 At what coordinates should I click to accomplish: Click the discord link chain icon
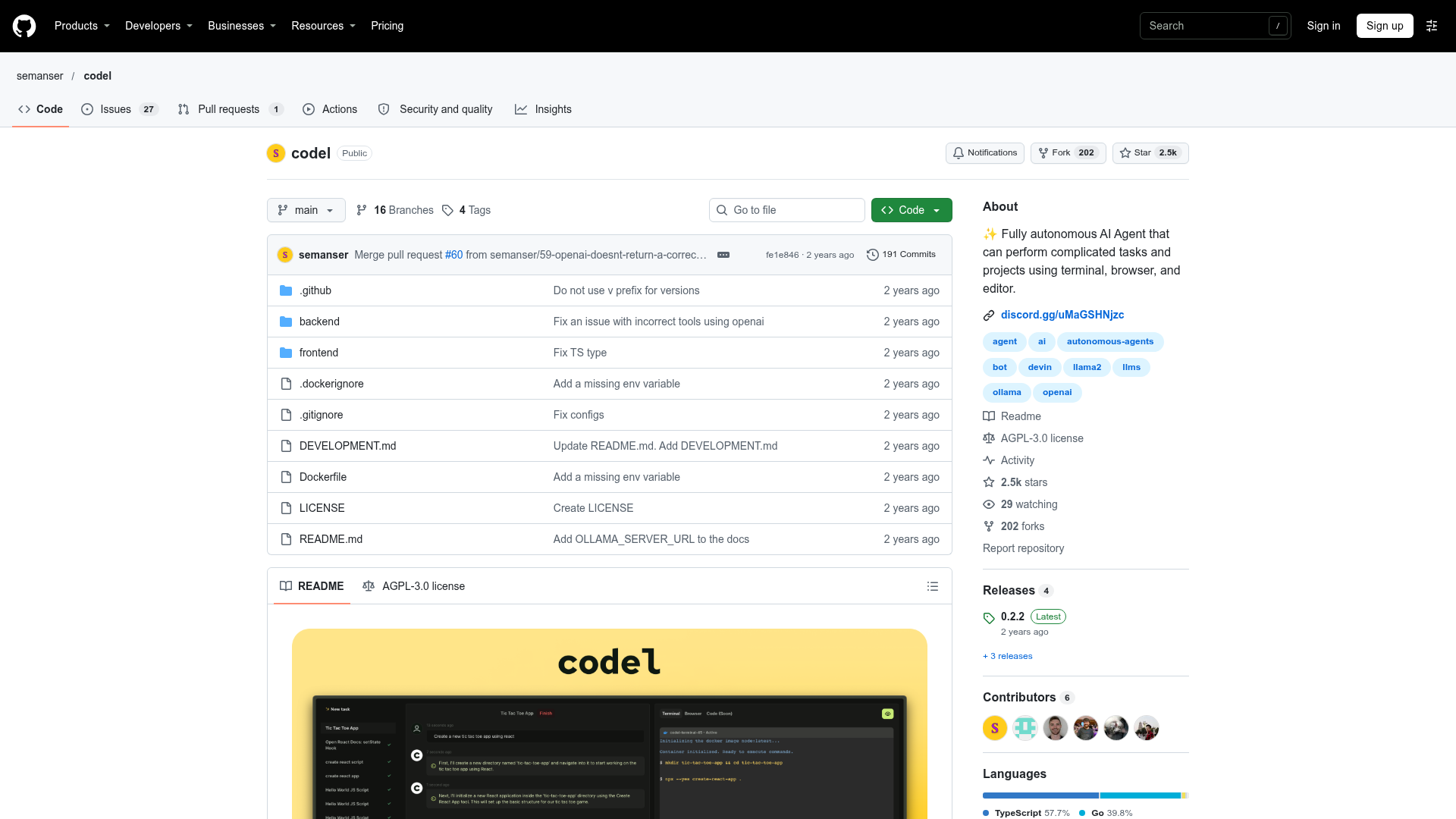tap(989, 315)
